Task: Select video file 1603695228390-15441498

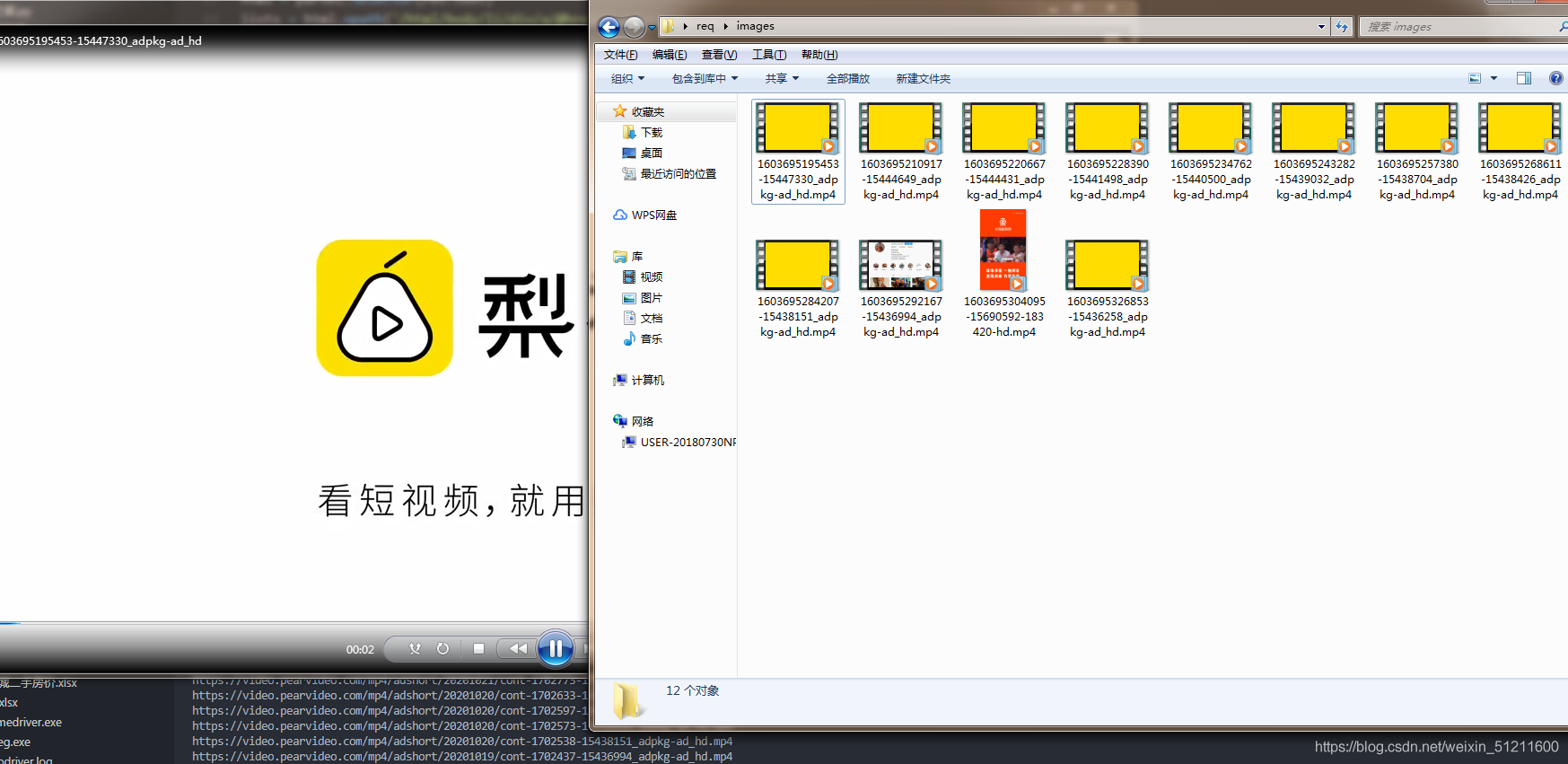Action: tap(1108, 152)
